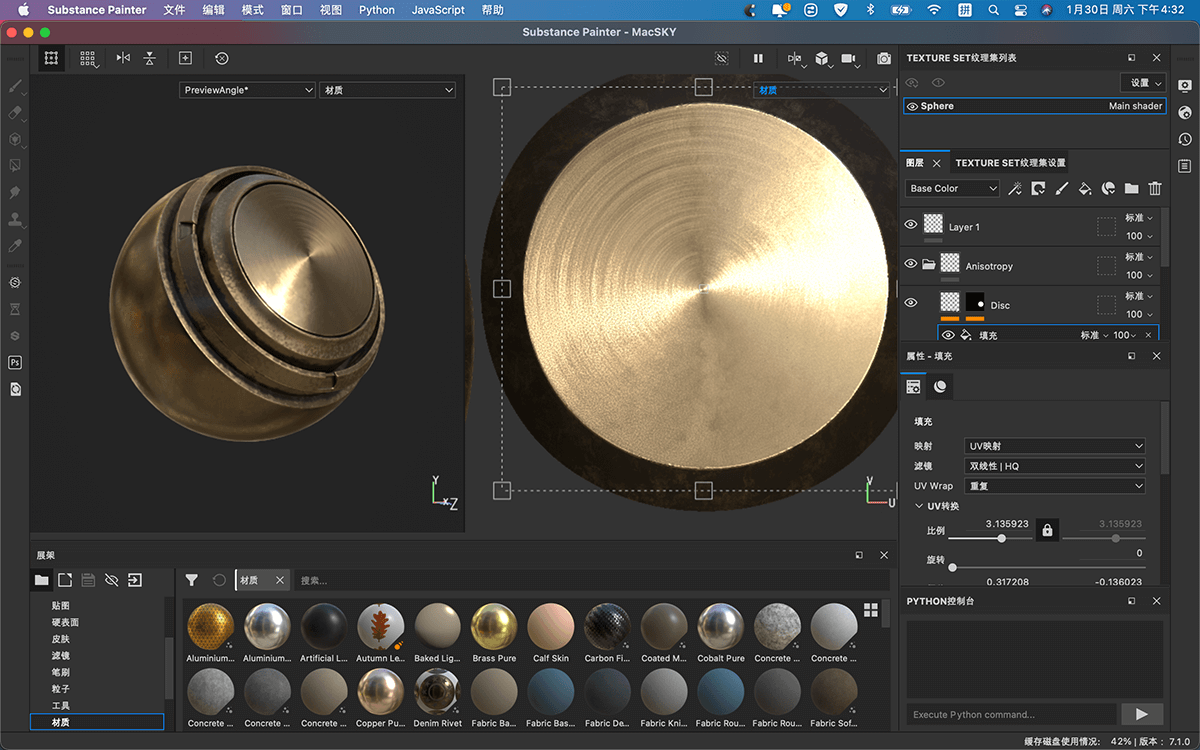Add a magic wand effect to layer

tap(1014, 188)
